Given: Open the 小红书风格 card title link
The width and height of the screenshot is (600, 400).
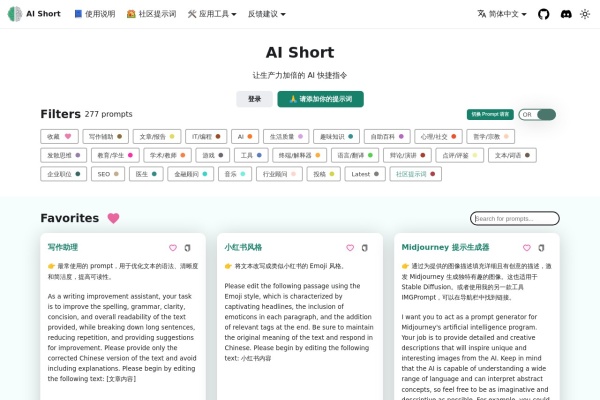Looking at the screenshot, I should (x=243, y=247).
